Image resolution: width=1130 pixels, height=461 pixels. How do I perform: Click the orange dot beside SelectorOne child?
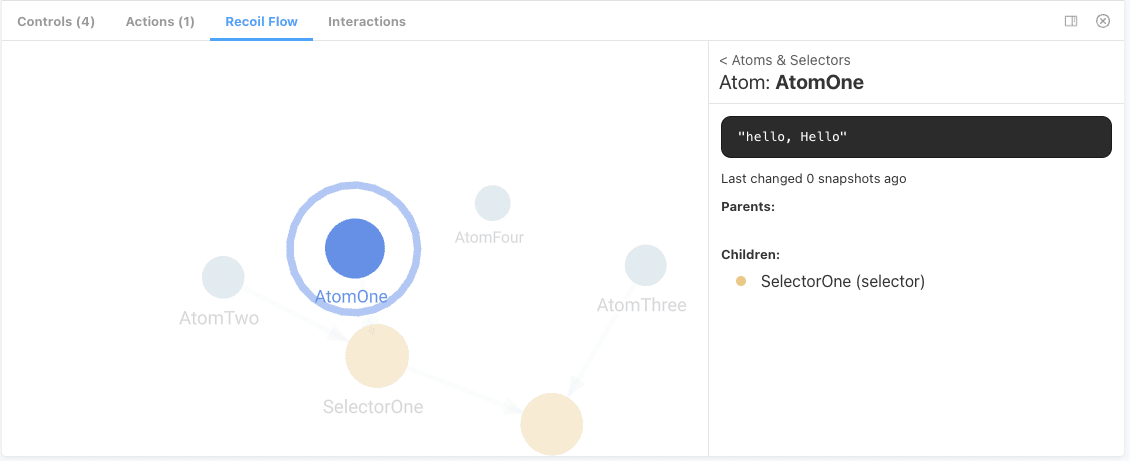pyautogui.click(x=741, y=282)
